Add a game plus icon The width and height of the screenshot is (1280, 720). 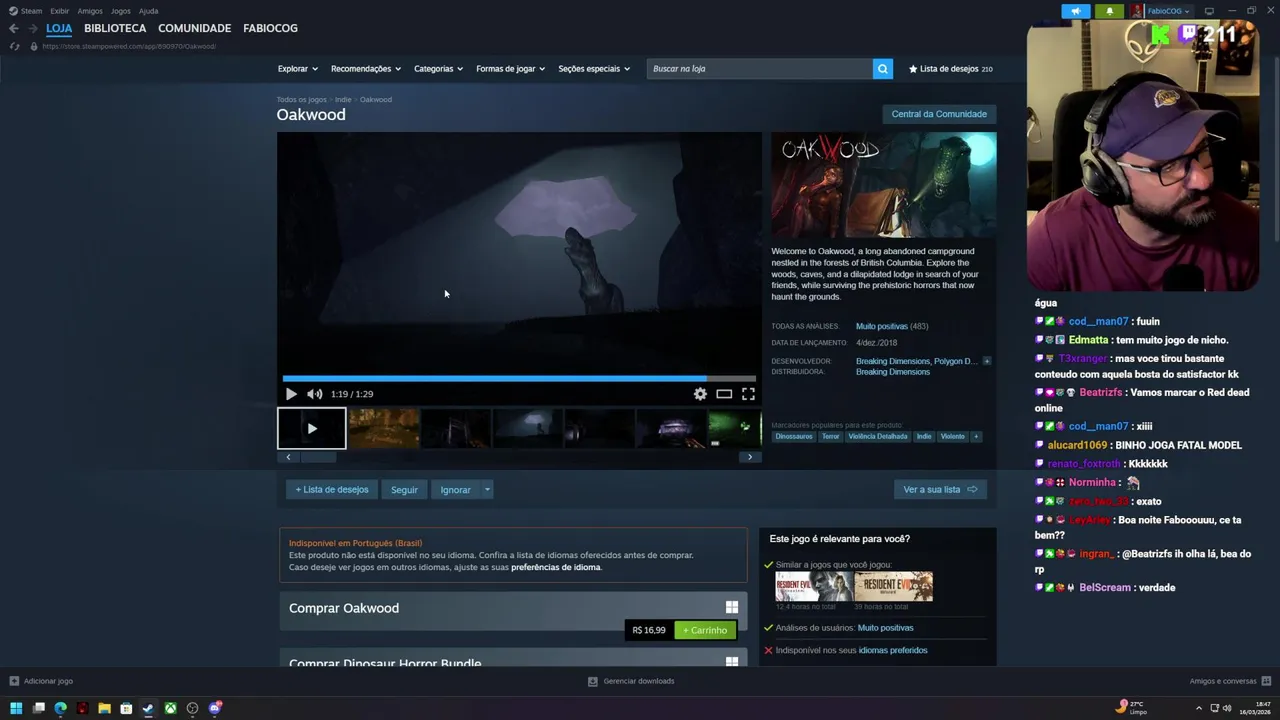pyautogui.click(x=14, y=681)
